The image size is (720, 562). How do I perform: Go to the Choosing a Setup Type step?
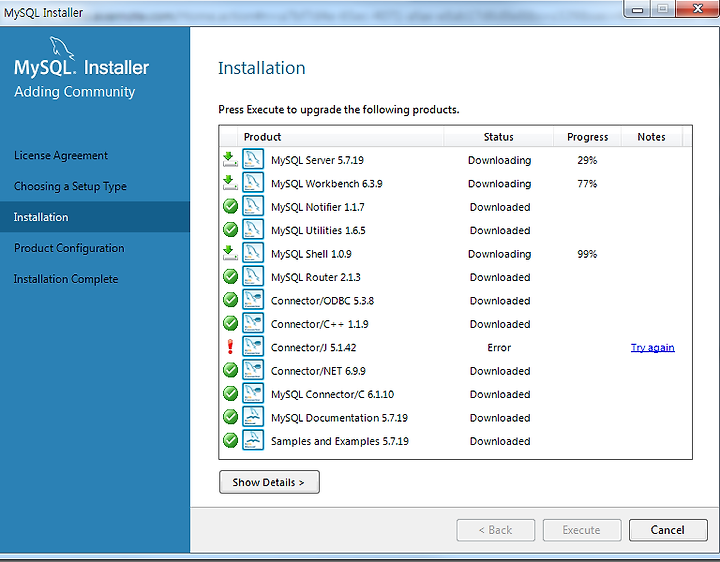pyautogui.click(x=70, y=186)
